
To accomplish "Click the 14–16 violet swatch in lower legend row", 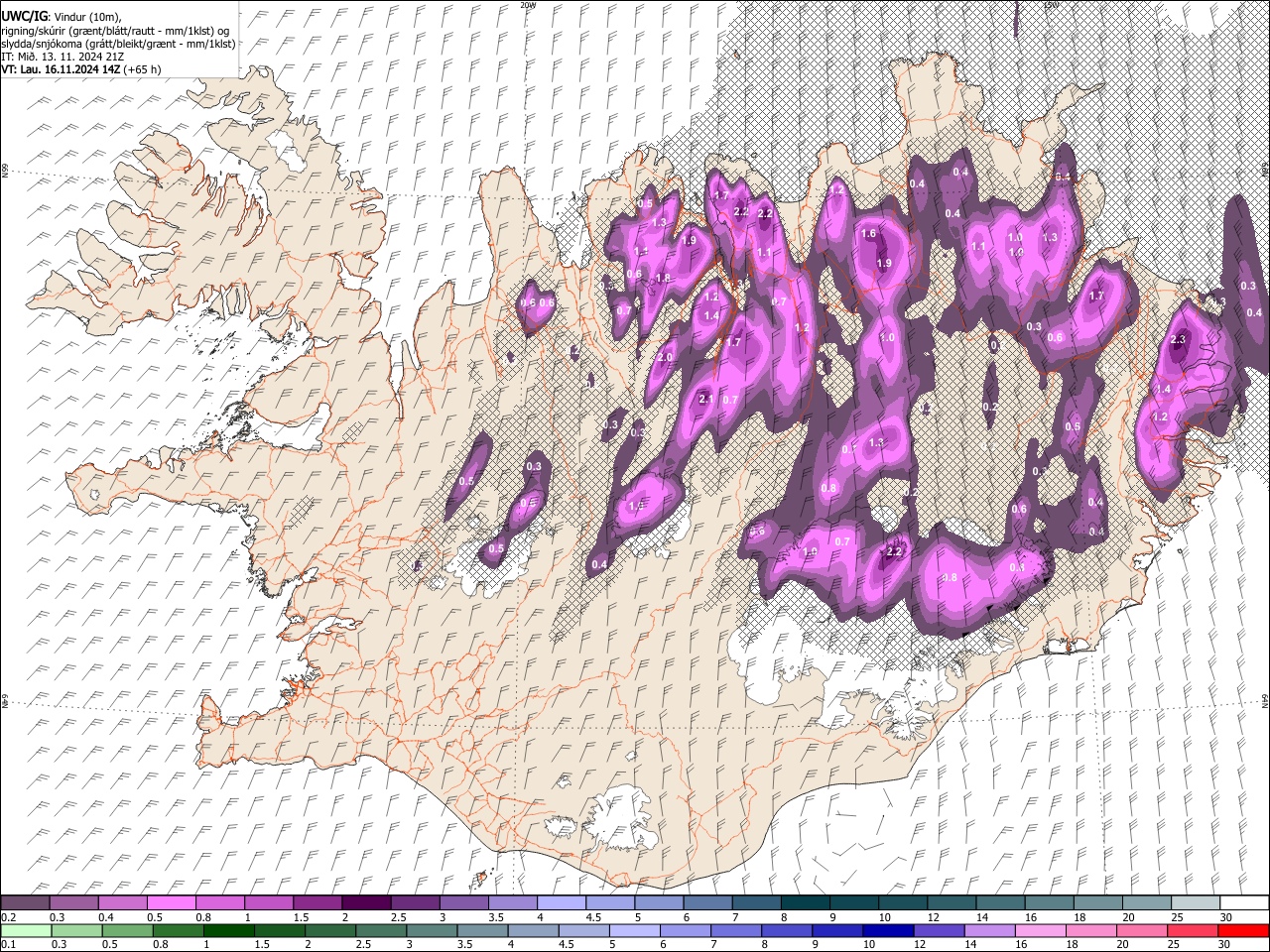I will click(989, 930).
